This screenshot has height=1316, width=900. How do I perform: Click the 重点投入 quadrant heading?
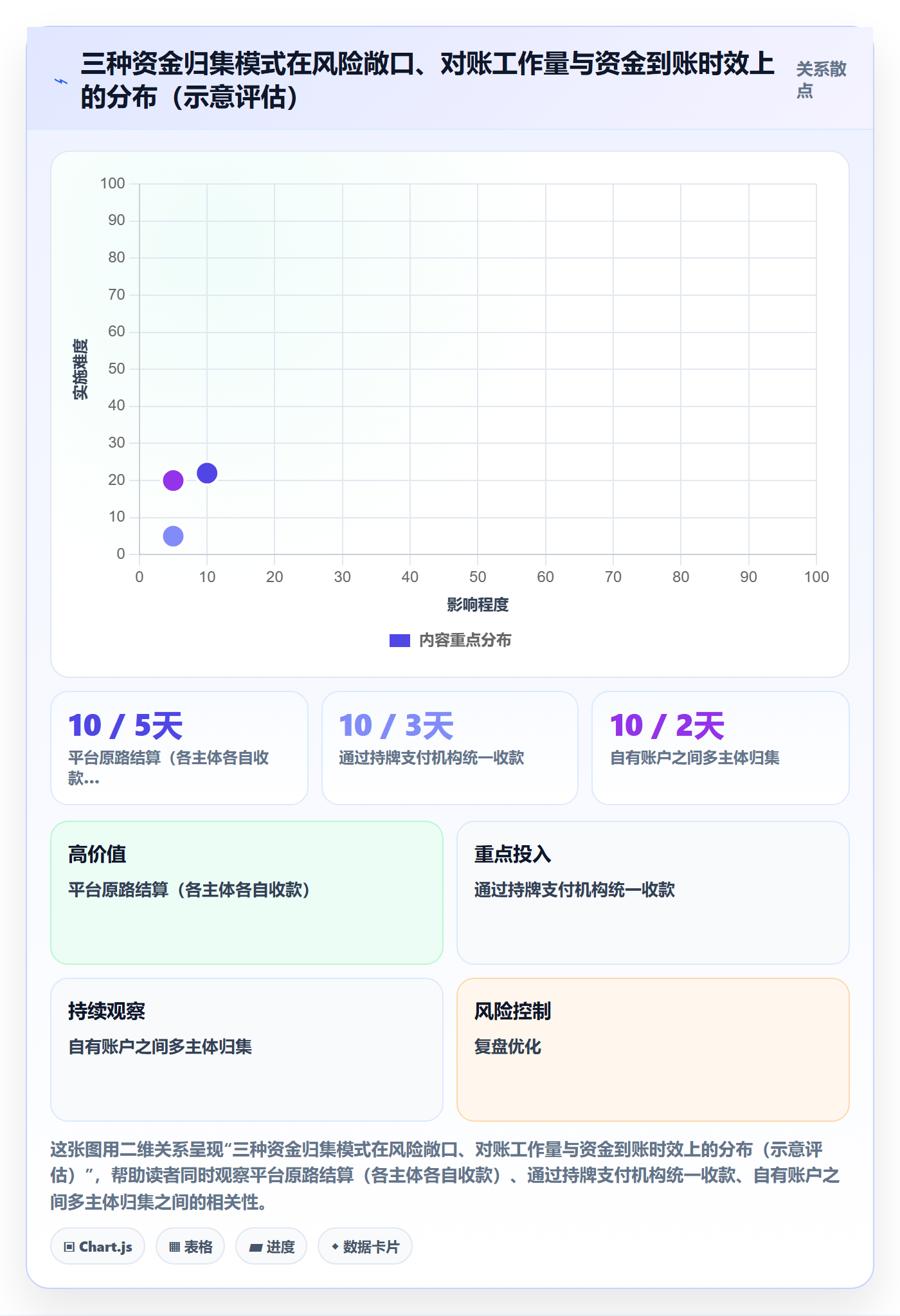pos(513,854)
